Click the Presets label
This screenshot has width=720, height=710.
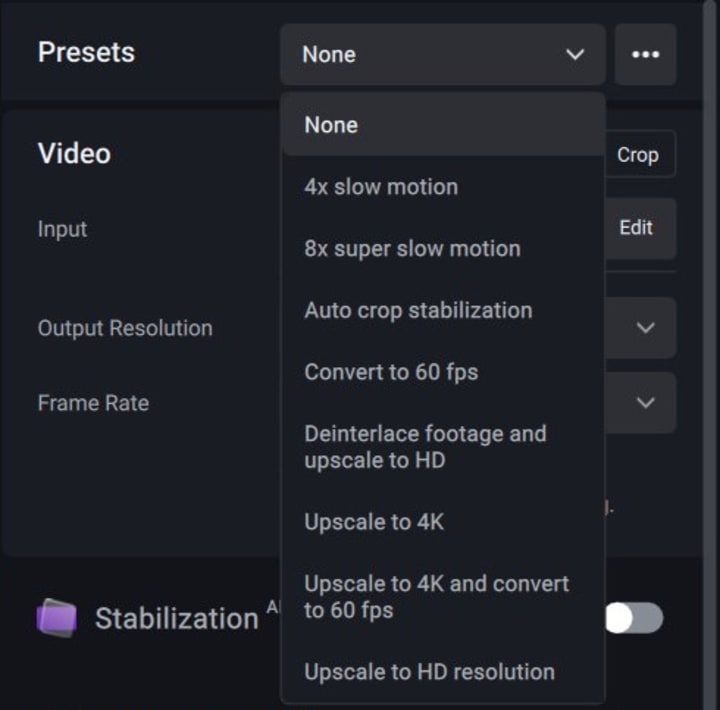(x=86, y=52)
